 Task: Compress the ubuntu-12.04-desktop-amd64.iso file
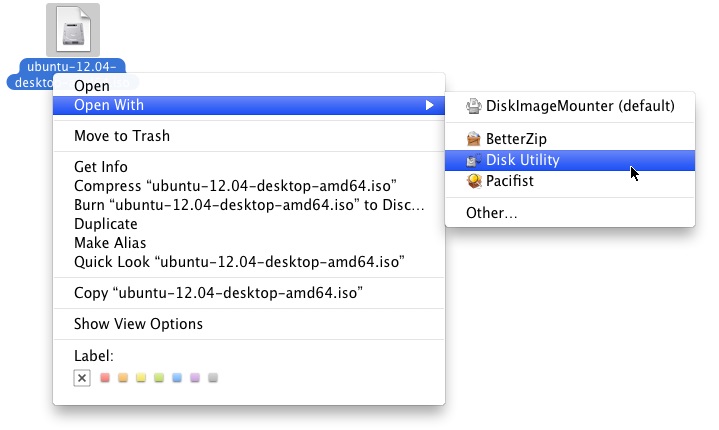coord(249,186)
